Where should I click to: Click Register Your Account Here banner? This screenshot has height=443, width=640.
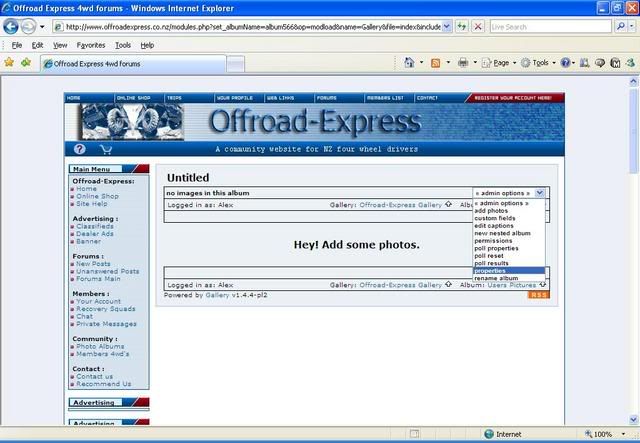pyautogui.click(x=515, y=98)
